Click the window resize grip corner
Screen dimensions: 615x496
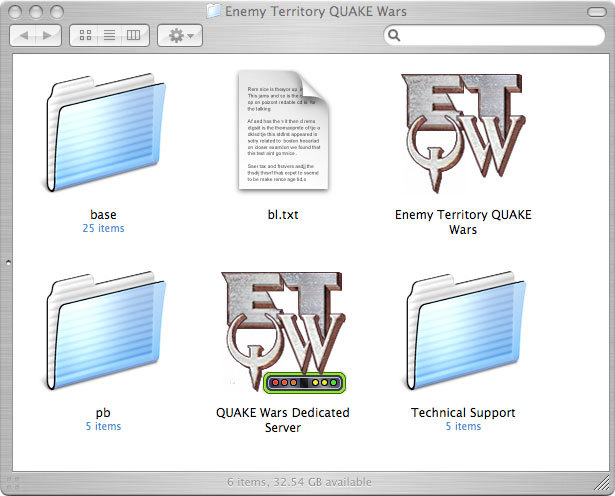(x=602, y=483)
